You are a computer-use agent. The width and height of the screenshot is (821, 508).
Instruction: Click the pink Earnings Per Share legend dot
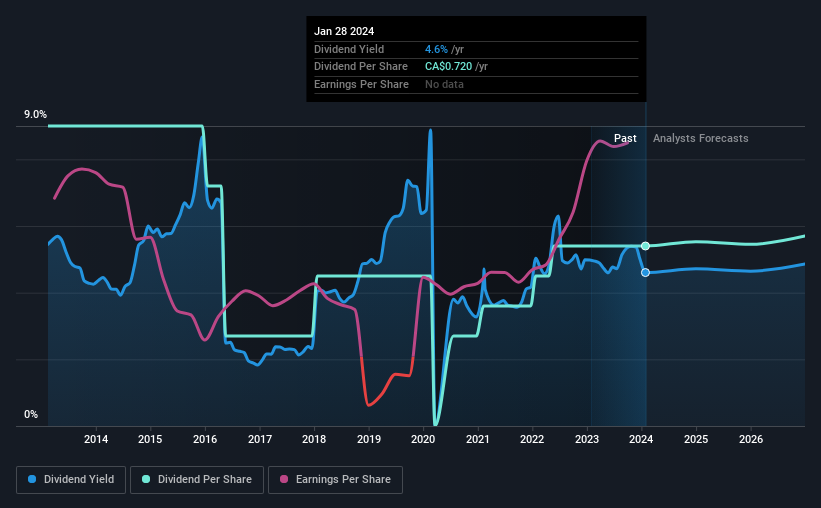pyautogui.click(x=284, y=479)
